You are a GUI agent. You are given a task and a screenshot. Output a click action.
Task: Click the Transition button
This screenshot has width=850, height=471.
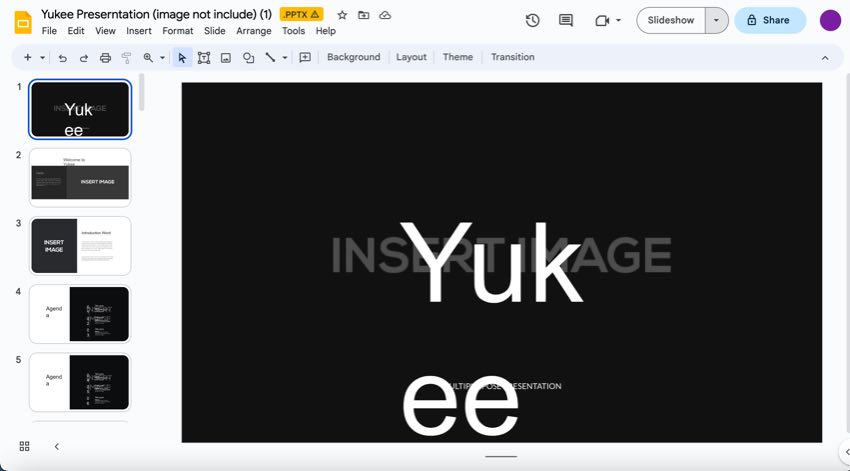point(513,57)
